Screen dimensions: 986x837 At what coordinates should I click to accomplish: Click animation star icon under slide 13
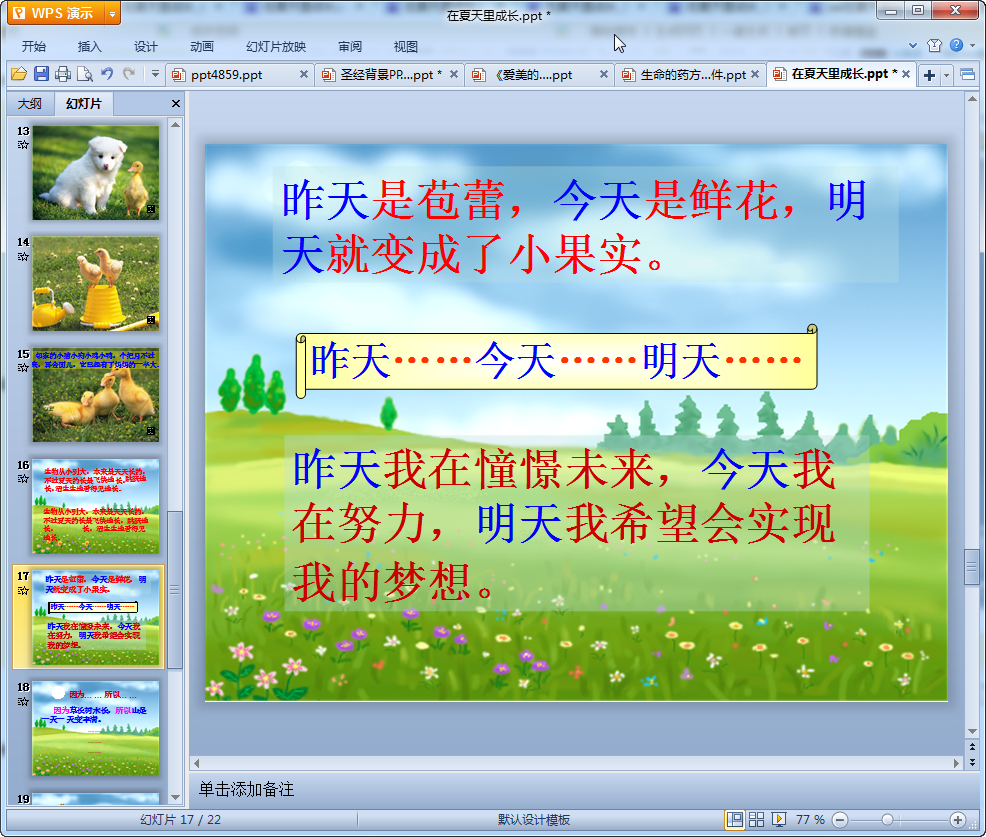coord(23,145)
